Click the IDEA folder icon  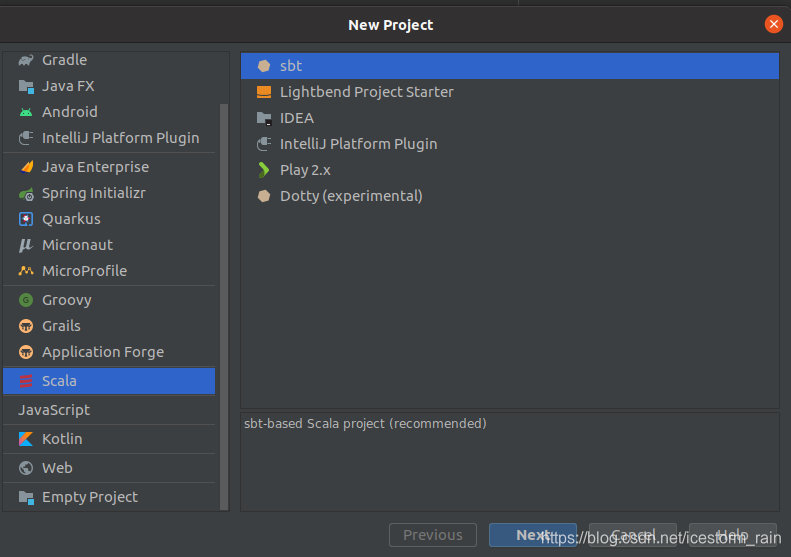click(264, 118)
